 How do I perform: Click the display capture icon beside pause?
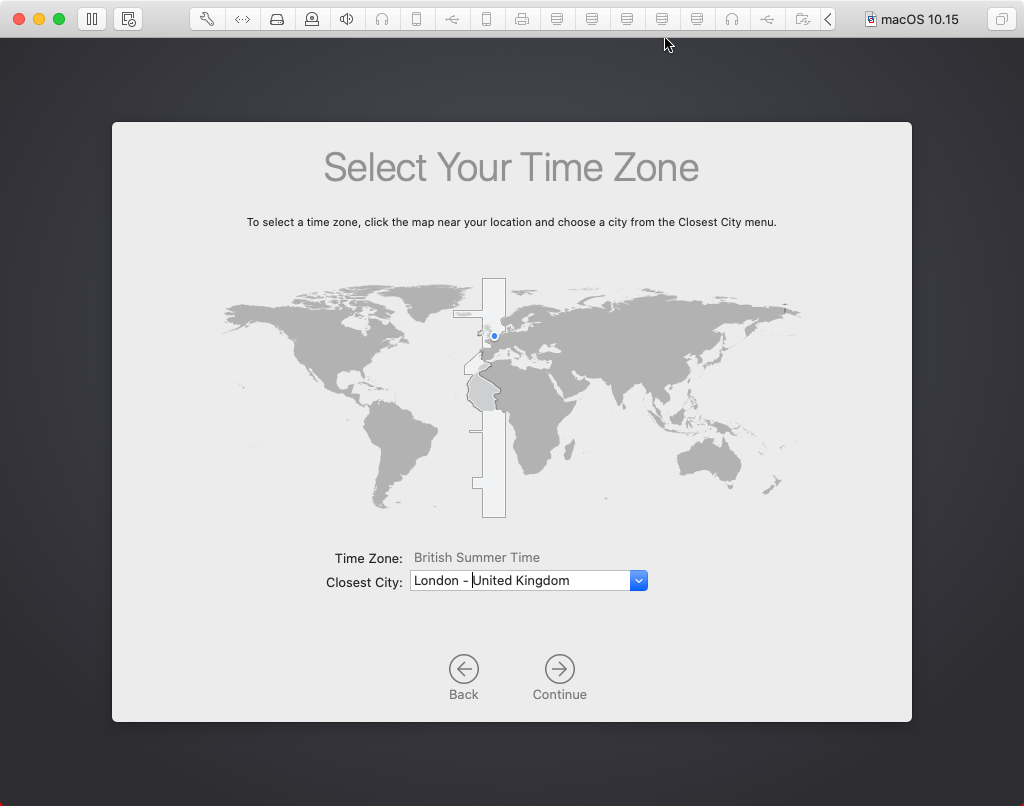128,18
